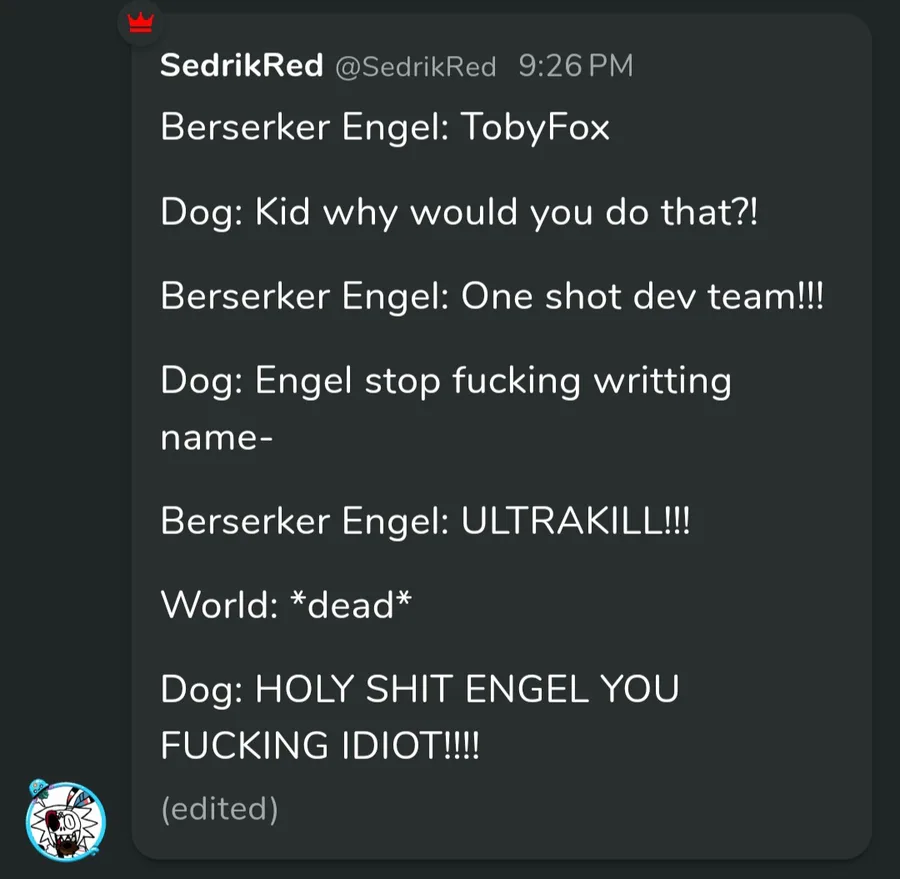This screenshot has height=879, width=900.
Task: Click the "IDIOT!!!!" text at message end
Action: click(x=410, y=745)
